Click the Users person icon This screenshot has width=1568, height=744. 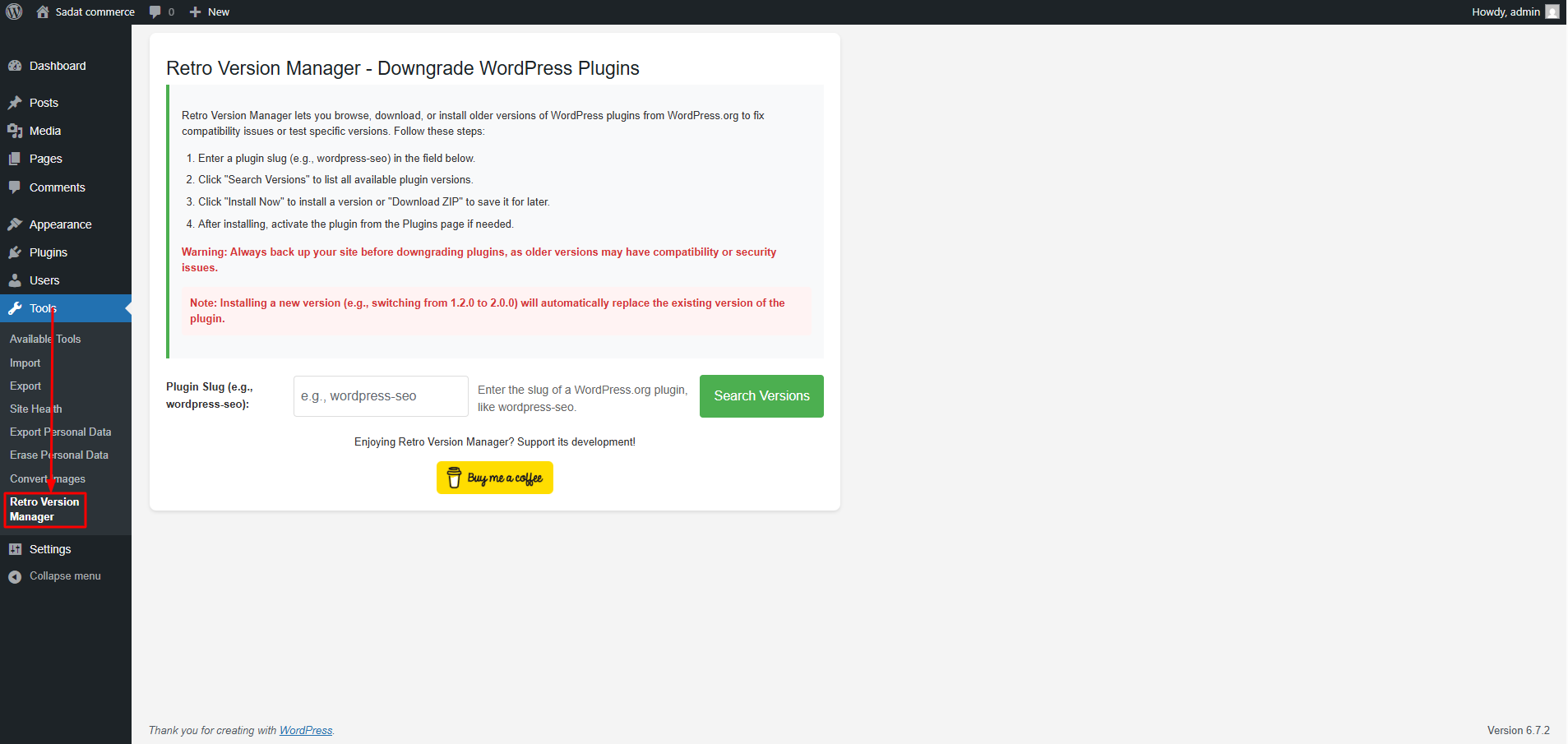click(15, 280)
